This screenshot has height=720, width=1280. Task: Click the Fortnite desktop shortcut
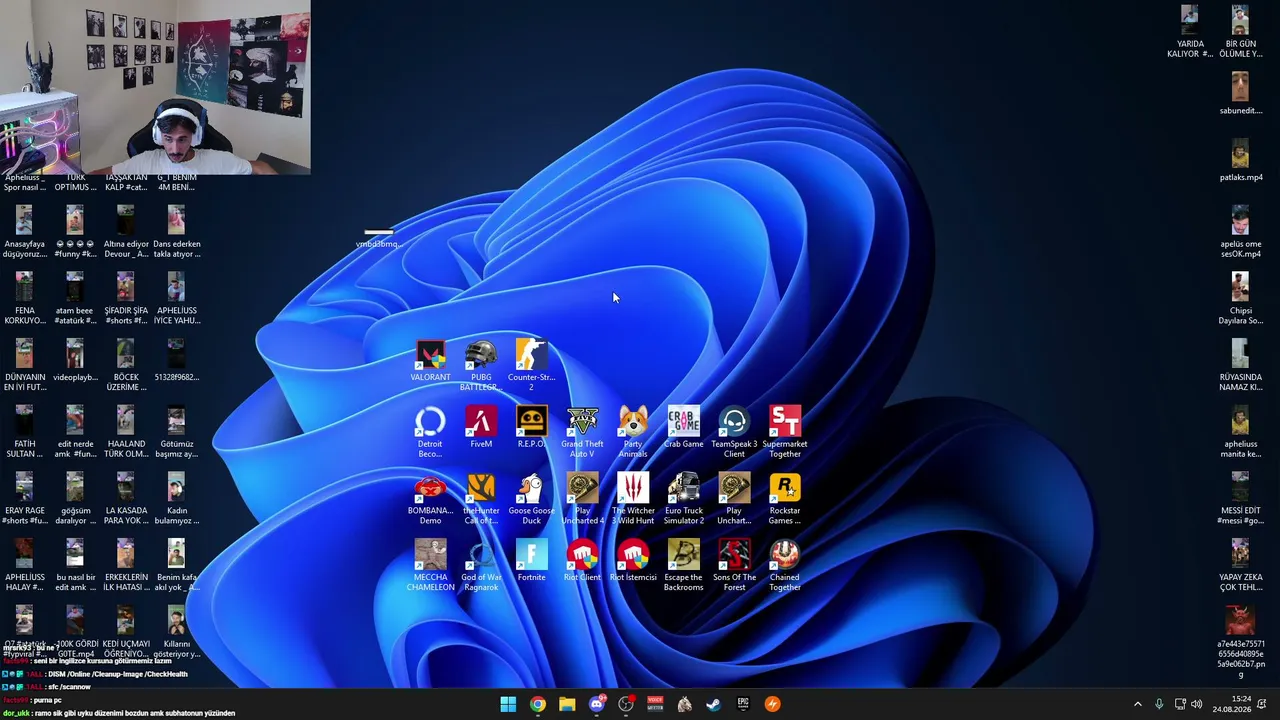tap(531, 560)
